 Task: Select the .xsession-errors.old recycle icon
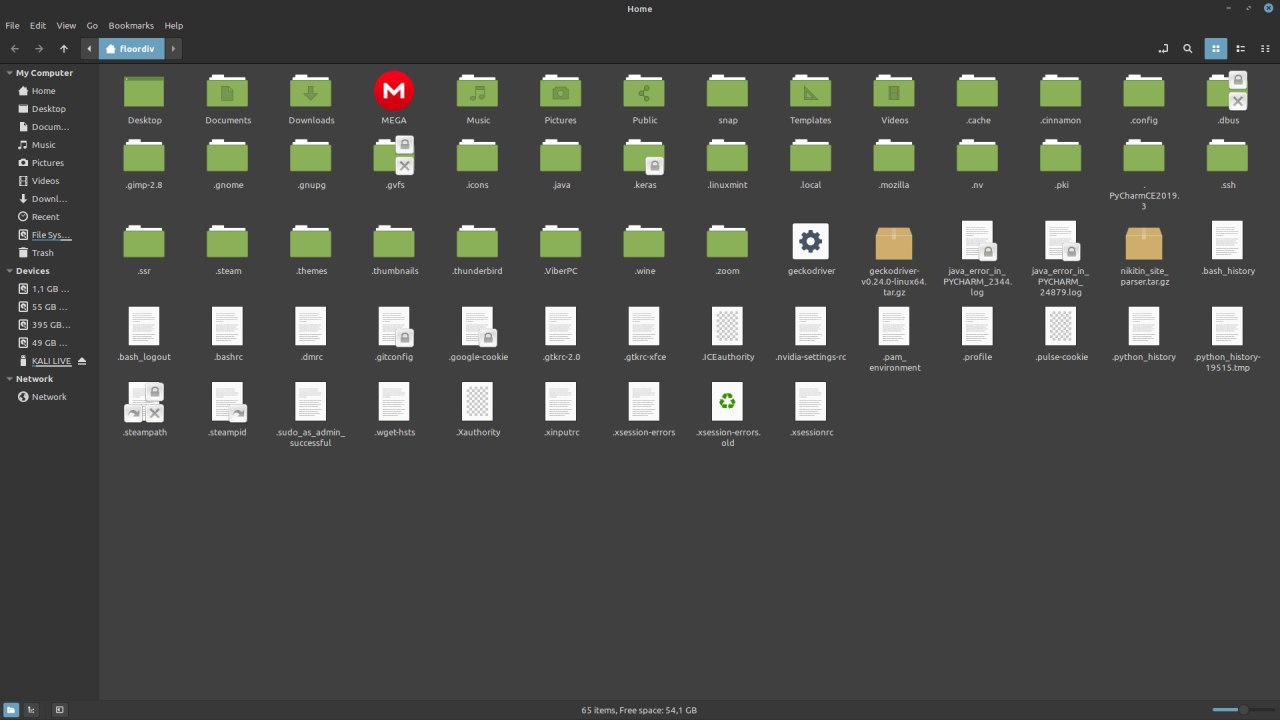[x=727, y=402]
